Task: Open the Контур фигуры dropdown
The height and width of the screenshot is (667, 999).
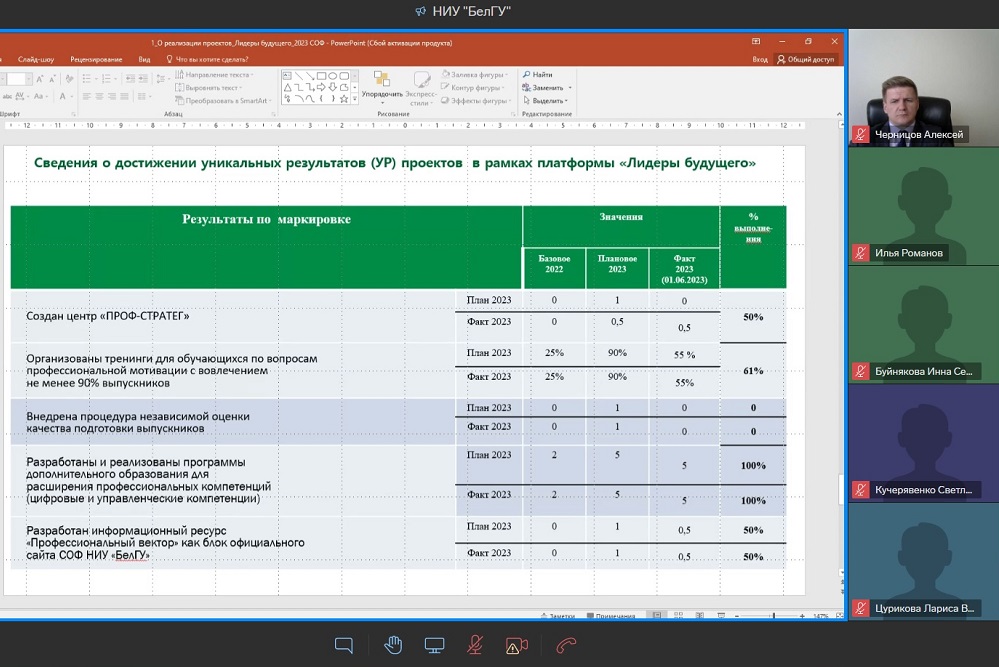Action: pos(473,87)
